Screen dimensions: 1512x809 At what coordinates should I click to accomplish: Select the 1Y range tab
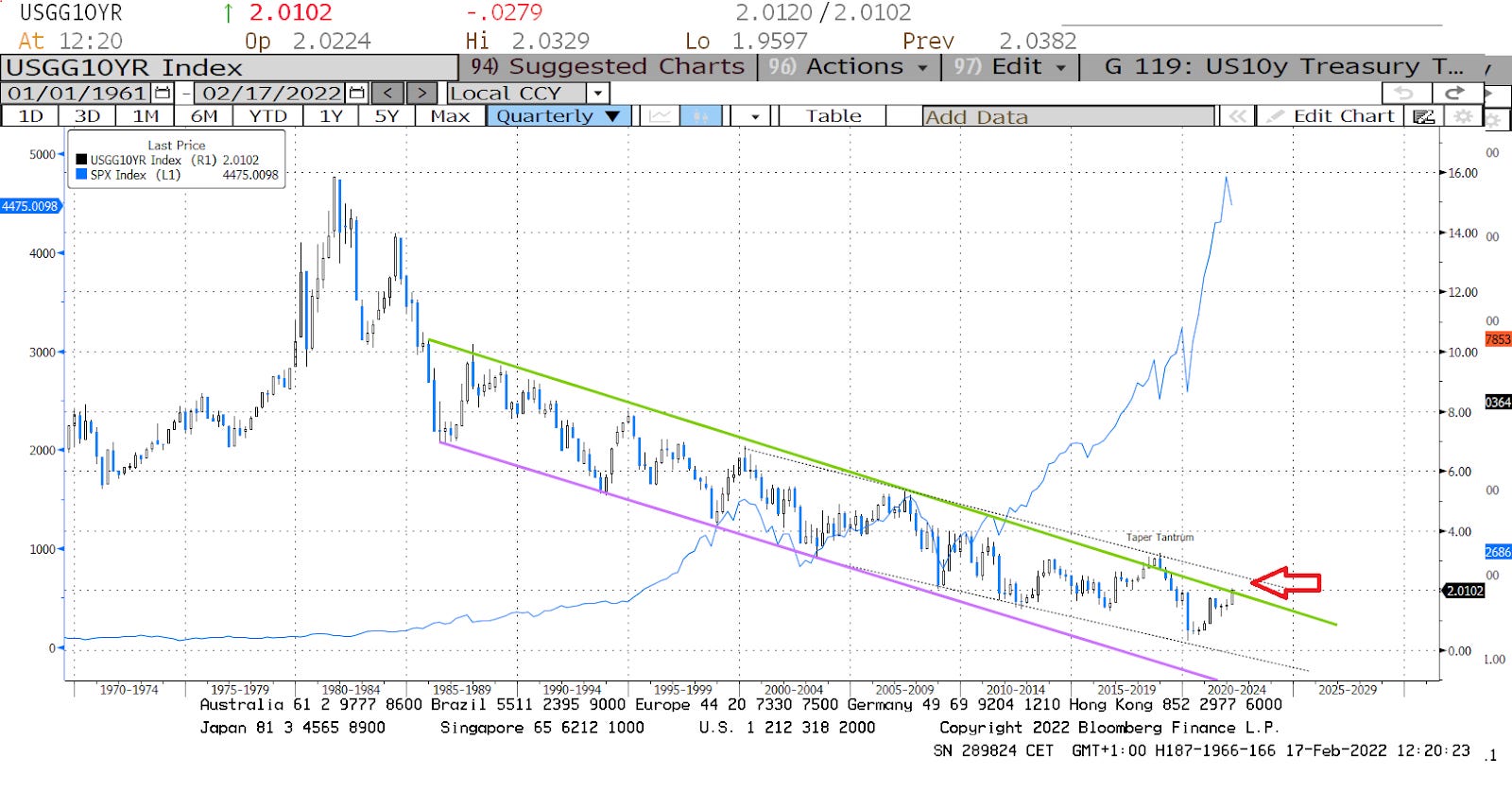point(331,115)
